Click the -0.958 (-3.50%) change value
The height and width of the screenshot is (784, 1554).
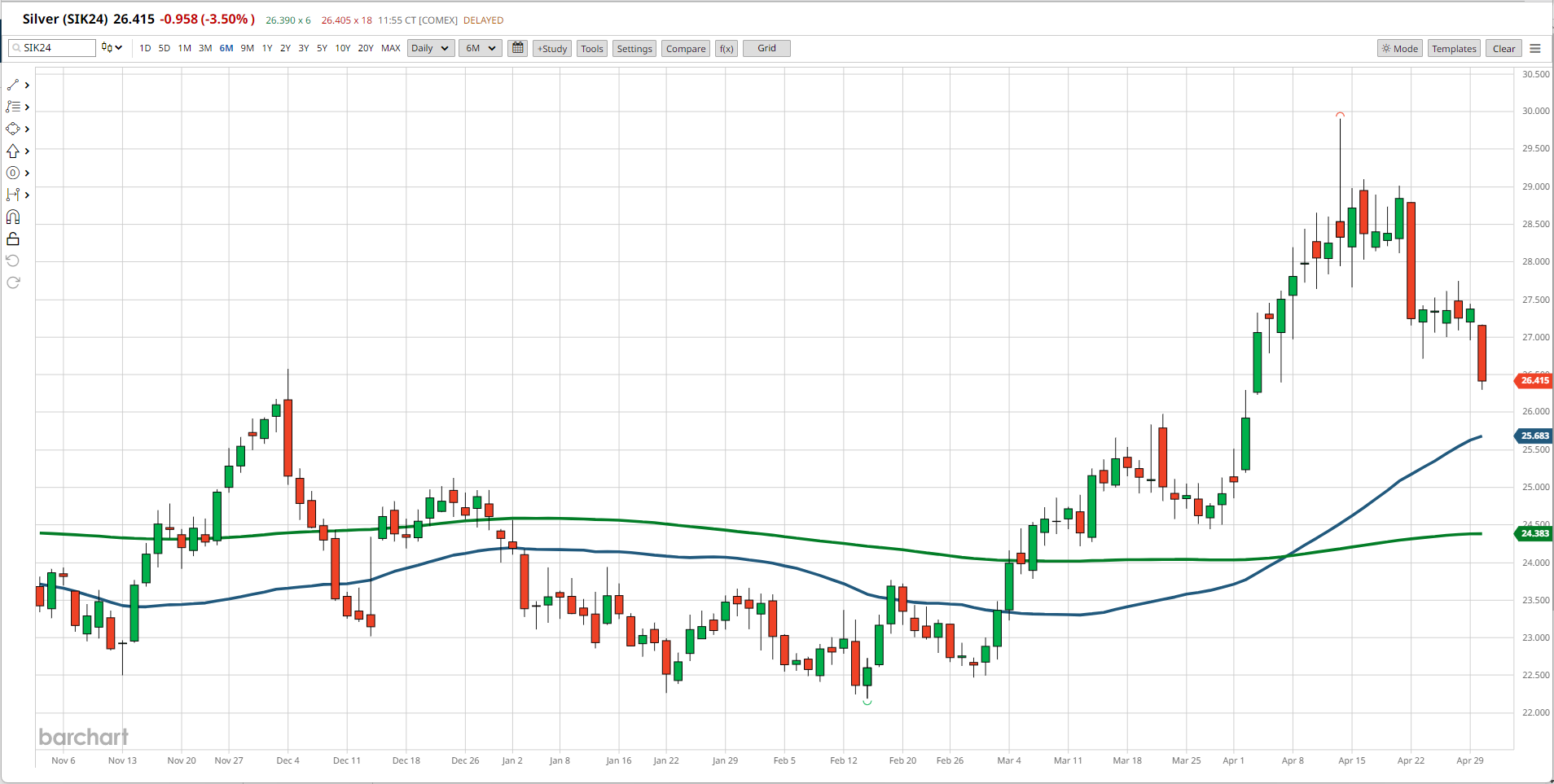(x=207, y=19)
